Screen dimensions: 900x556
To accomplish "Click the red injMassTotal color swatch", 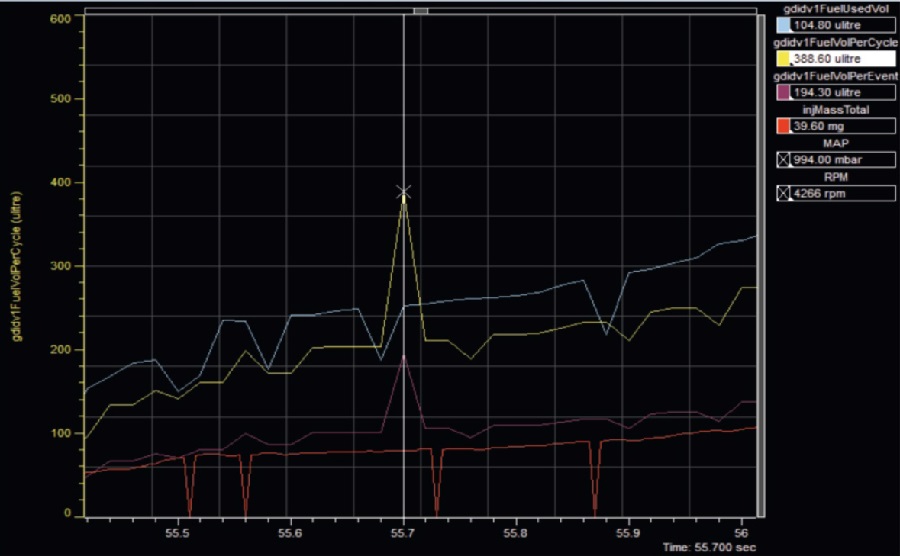I will click(x=783, y=127).
